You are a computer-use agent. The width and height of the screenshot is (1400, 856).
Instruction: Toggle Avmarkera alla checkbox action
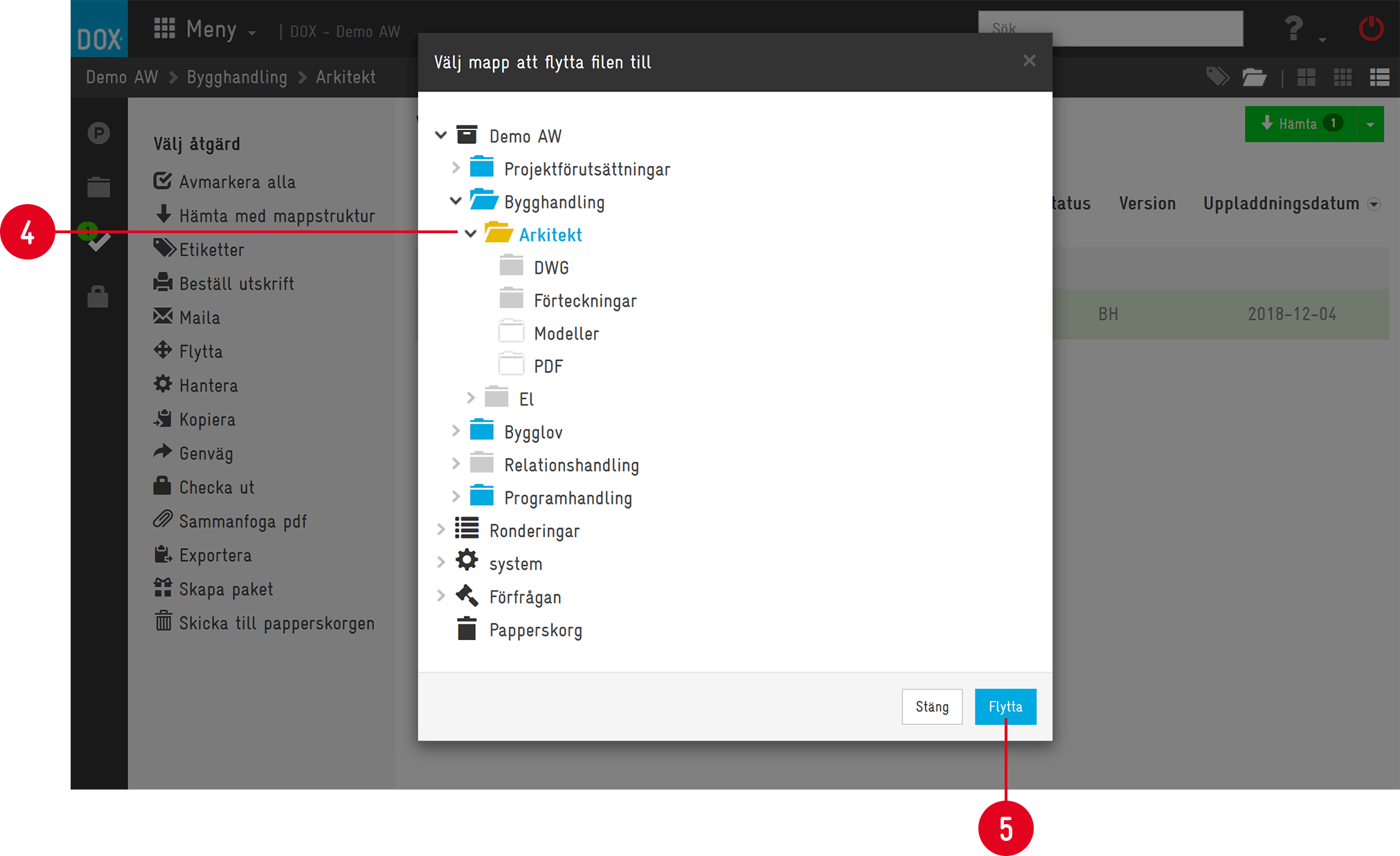point(224,181)
